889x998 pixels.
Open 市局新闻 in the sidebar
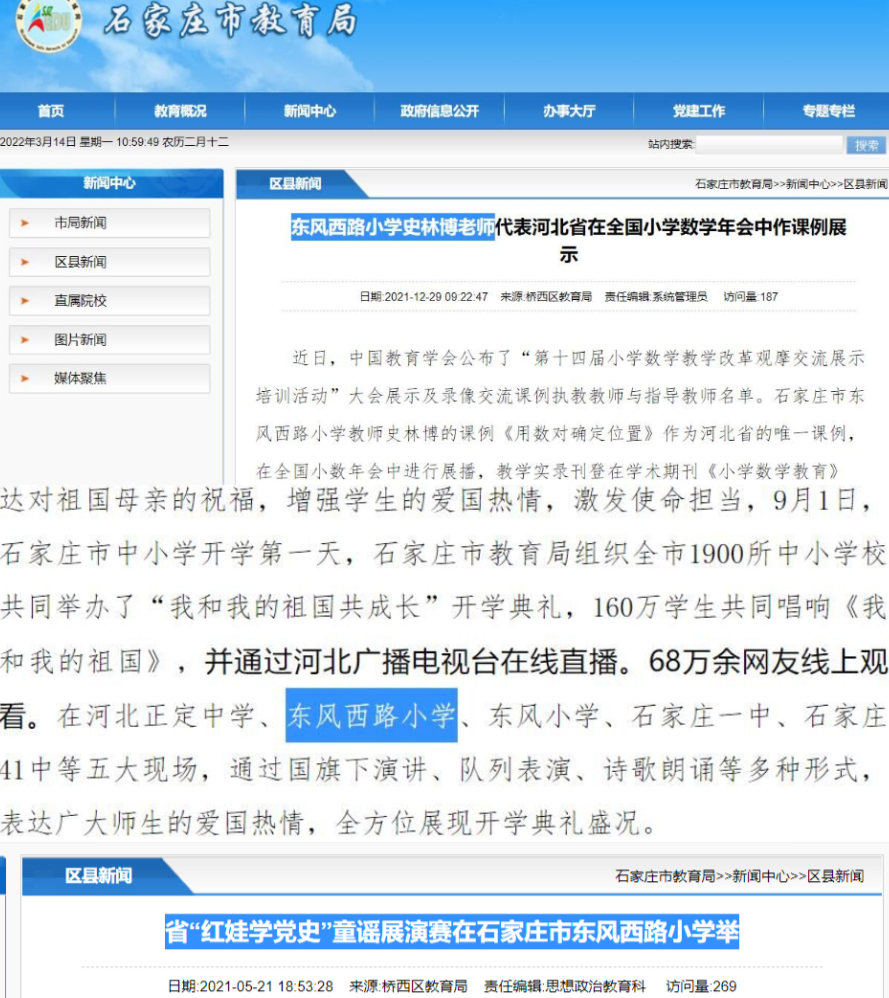[109, 223]
